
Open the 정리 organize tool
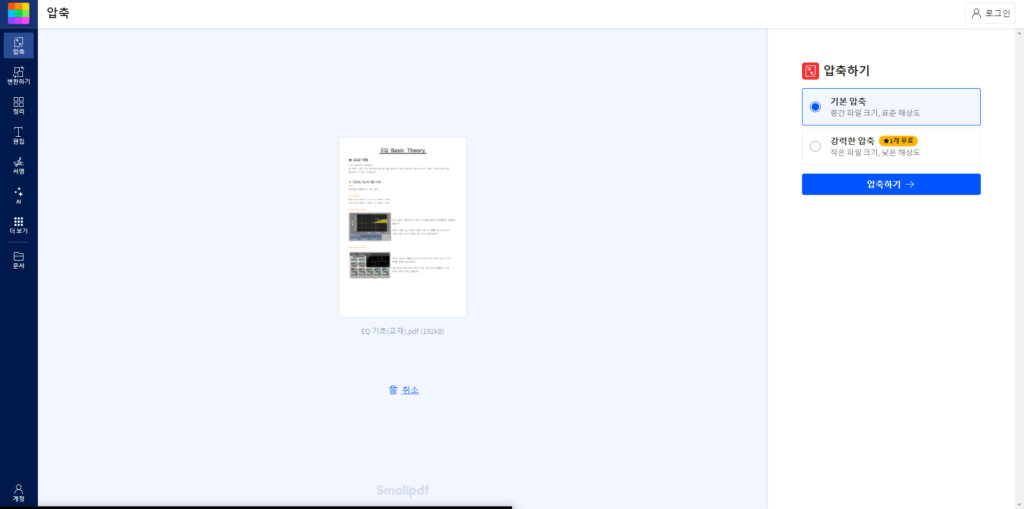point(18,105)
